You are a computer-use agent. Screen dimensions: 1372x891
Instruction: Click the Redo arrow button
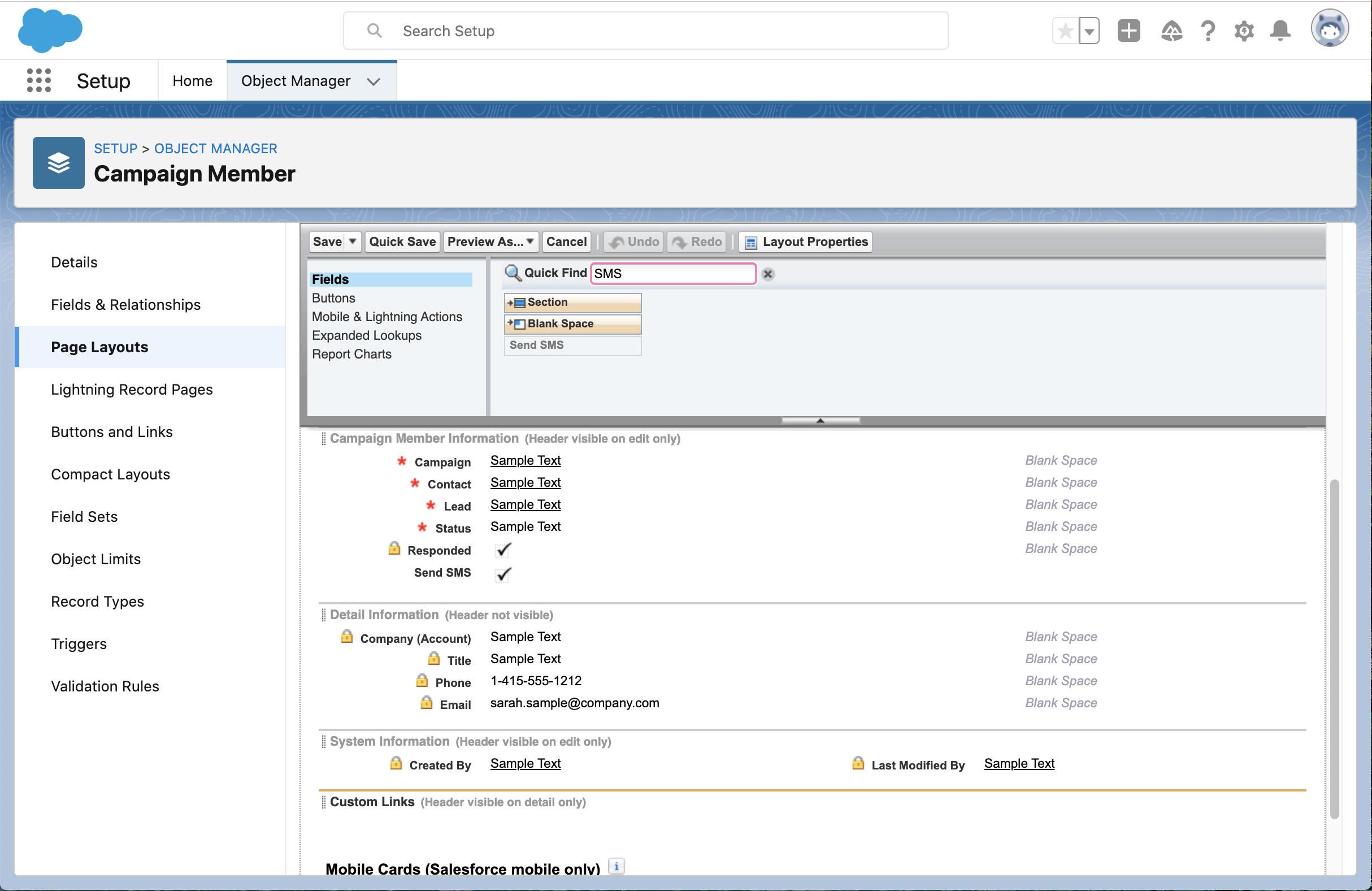coord(696,241)
